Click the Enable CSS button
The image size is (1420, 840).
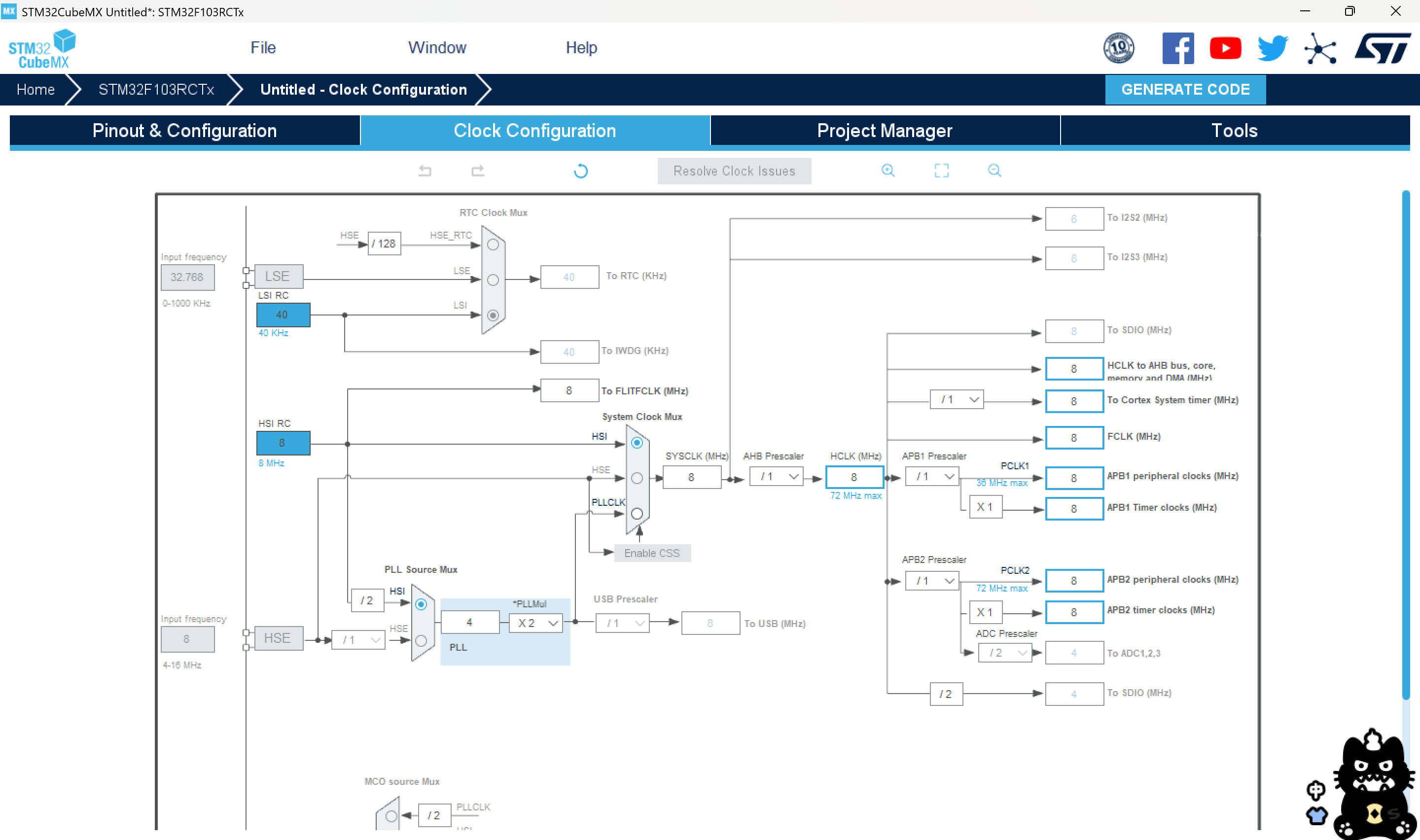pyautogui.click(x=652, y=553)
